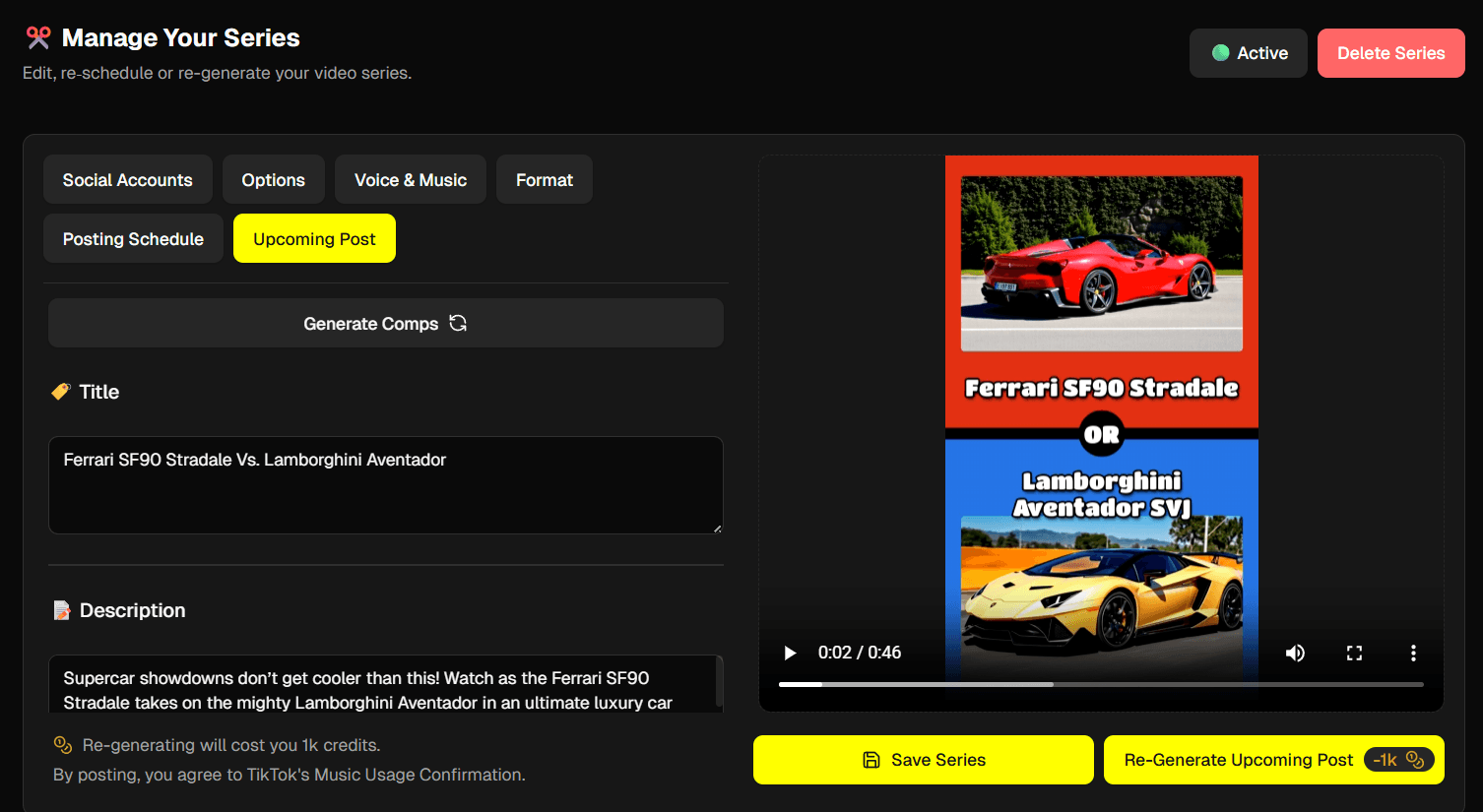Click into the Title text field
The image size is (1483, 812).
[x=386, y=485]
